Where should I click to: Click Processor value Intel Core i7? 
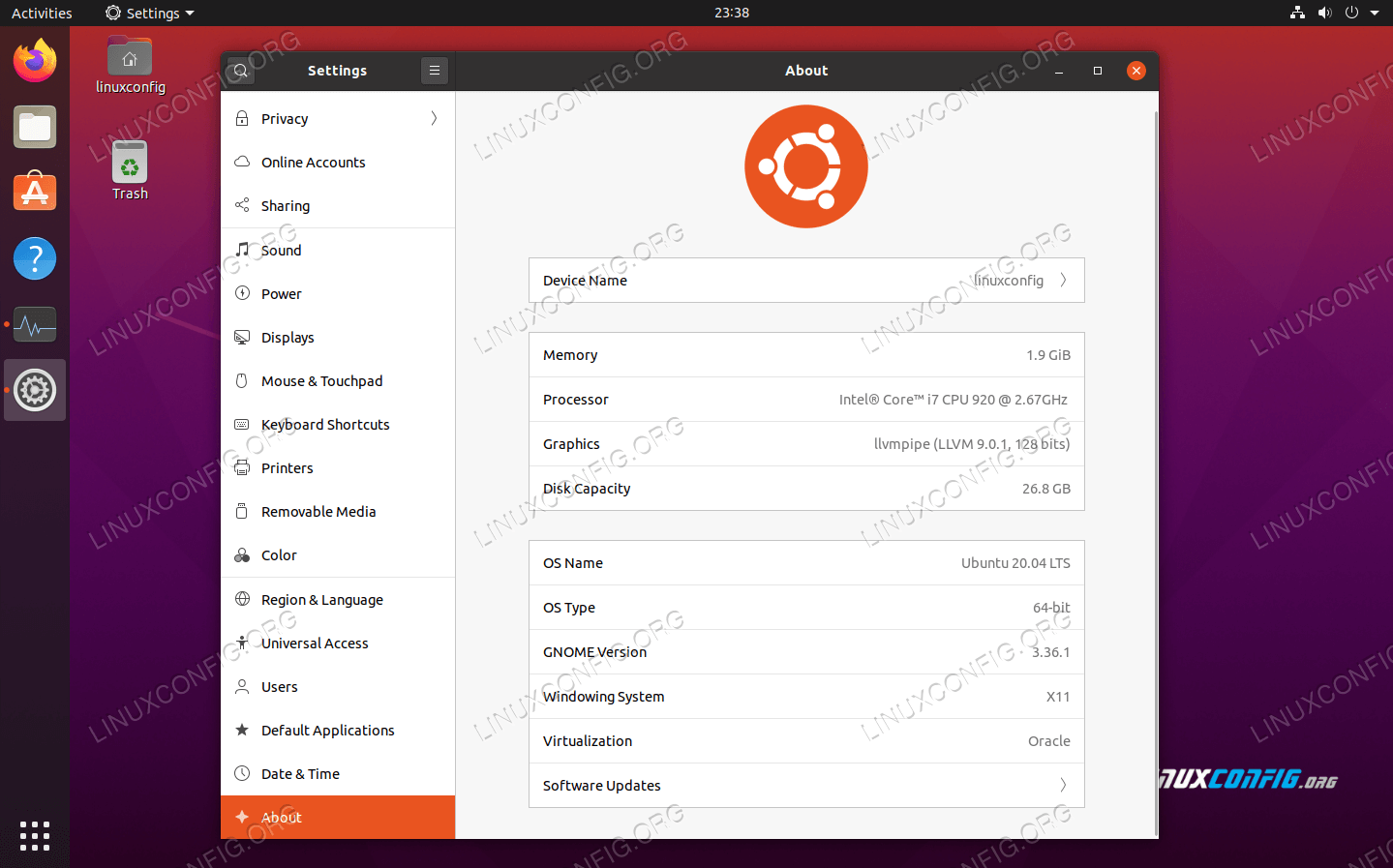pyautogui.click(x=954, y=400)
